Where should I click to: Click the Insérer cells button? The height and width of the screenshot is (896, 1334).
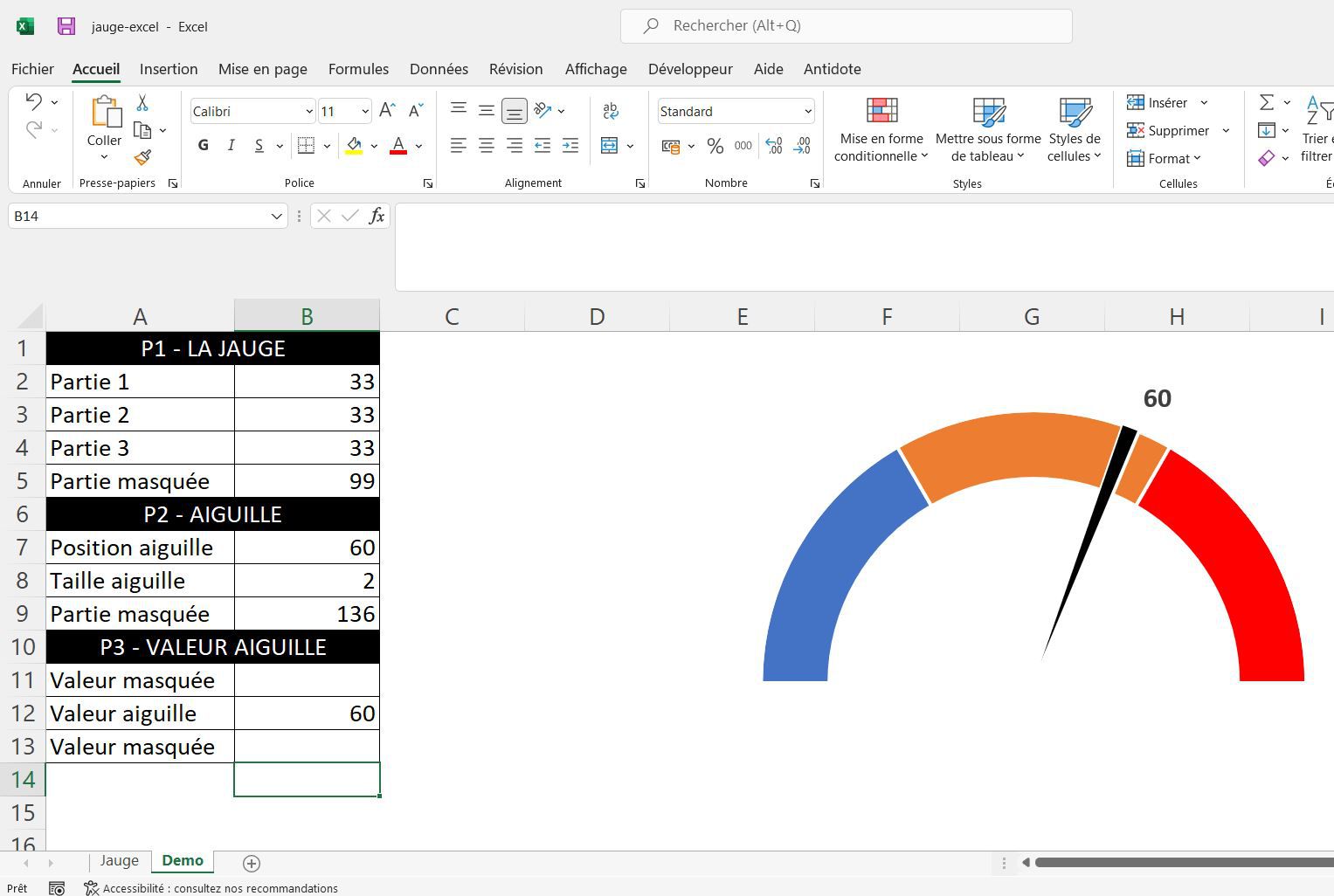tap(1158, 102)
